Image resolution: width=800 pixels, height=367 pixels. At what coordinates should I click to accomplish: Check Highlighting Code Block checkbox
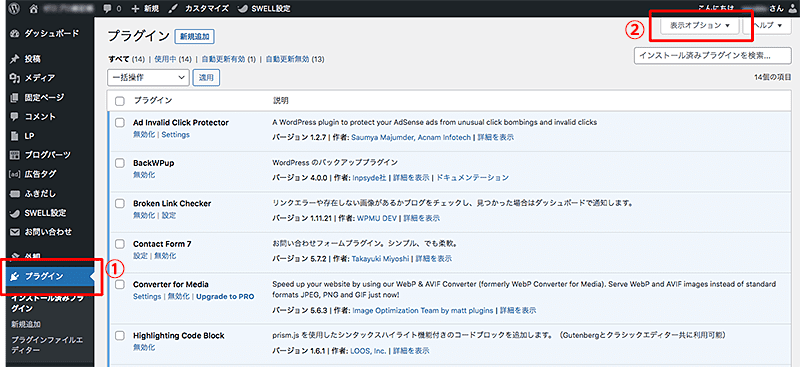(120, 335)
